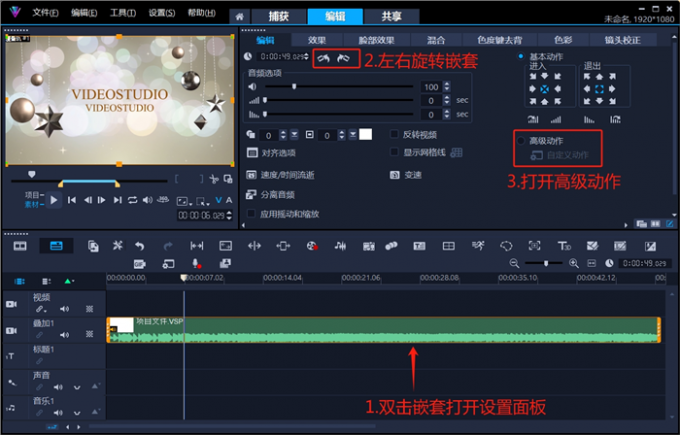
Task: Enable the 反转视频 checkbox
Action: coord(394,134)
